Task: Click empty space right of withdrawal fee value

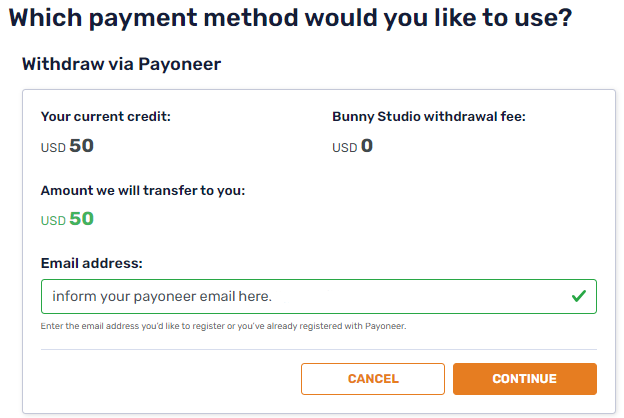Action: (480, 147)
